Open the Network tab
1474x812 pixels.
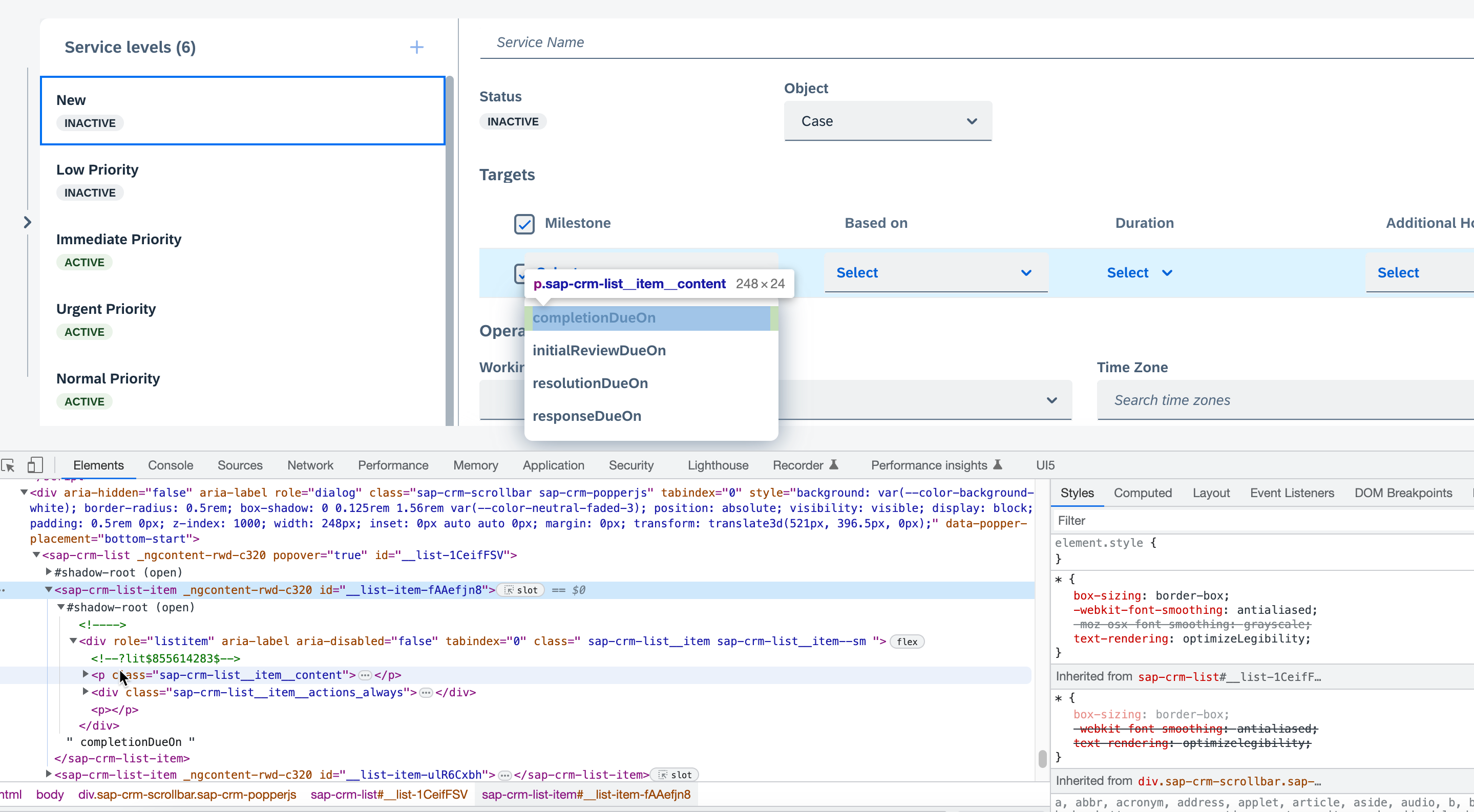(x=310, y=465)
